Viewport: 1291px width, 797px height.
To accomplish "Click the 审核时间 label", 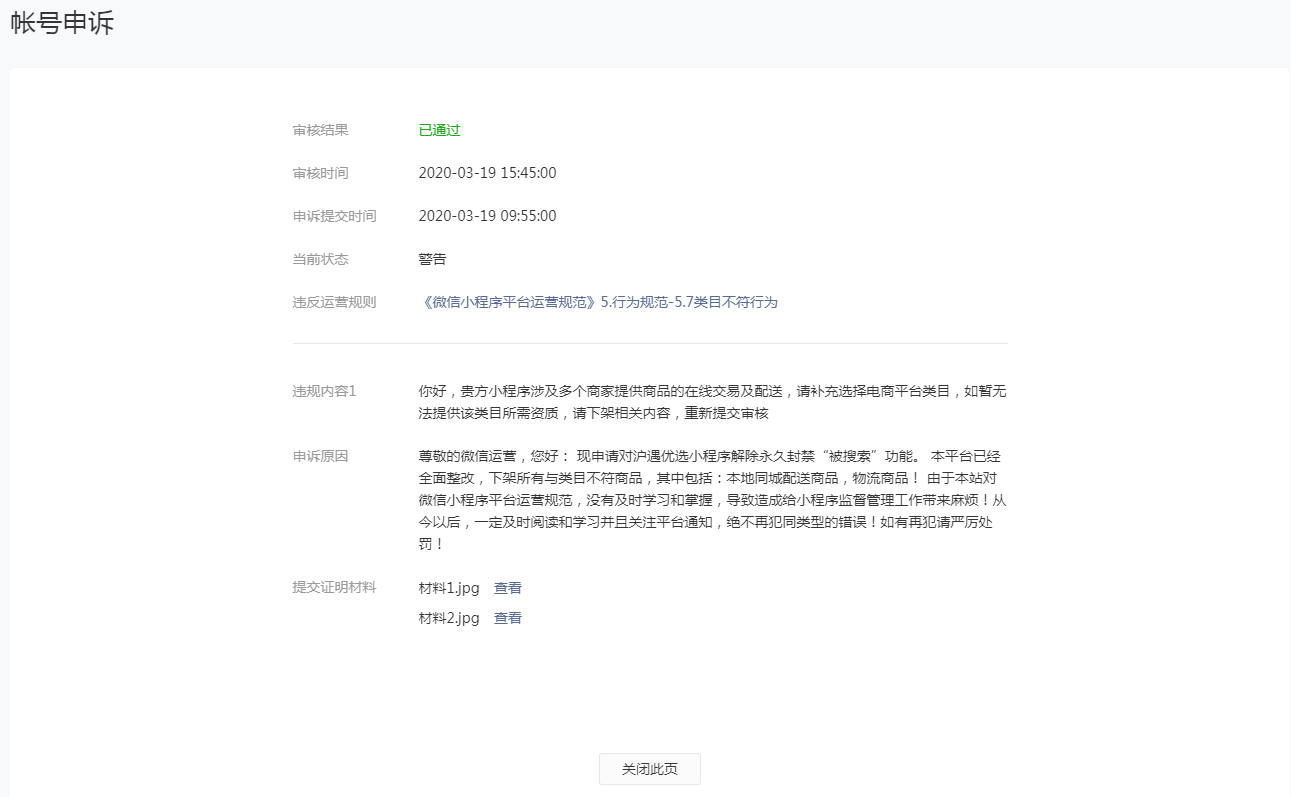I will coord(321,173).
